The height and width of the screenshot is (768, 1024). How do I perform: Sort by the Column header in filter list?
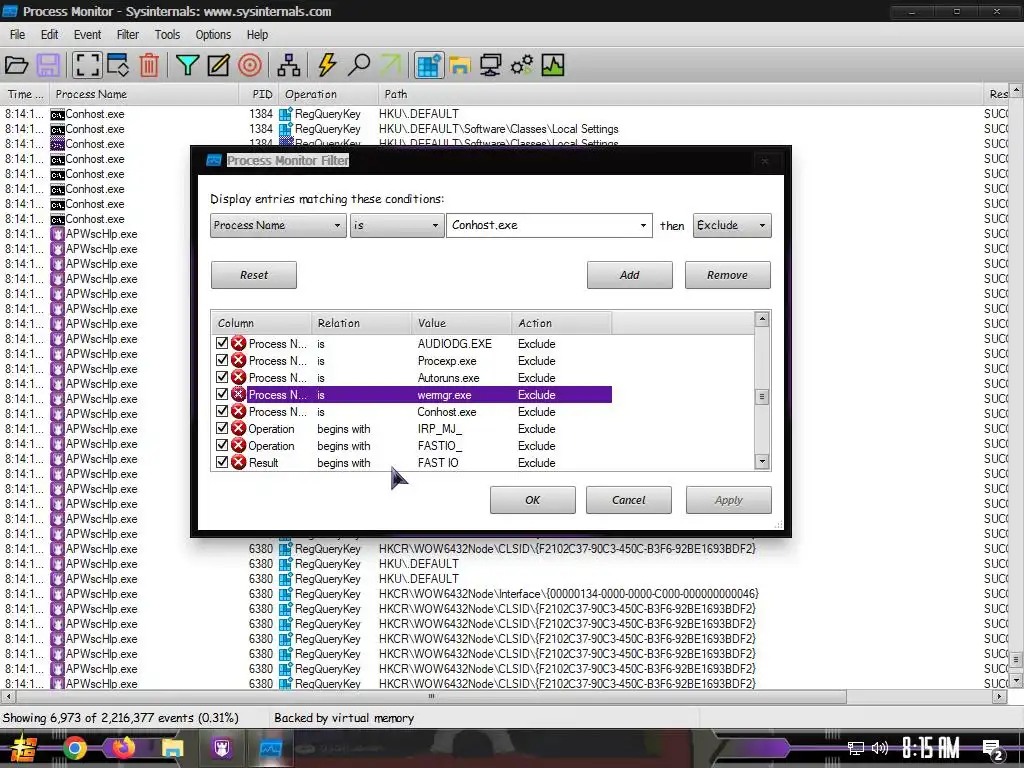coord(261,323)
